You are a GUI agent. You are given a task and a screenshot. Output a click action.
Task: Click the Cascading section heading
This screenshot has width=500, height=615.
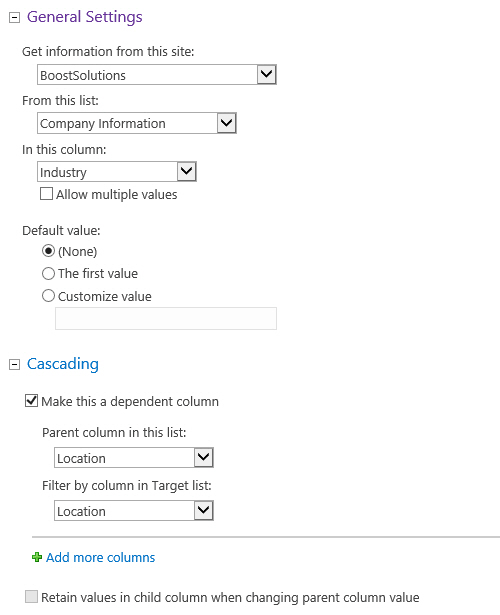[63, 364]
